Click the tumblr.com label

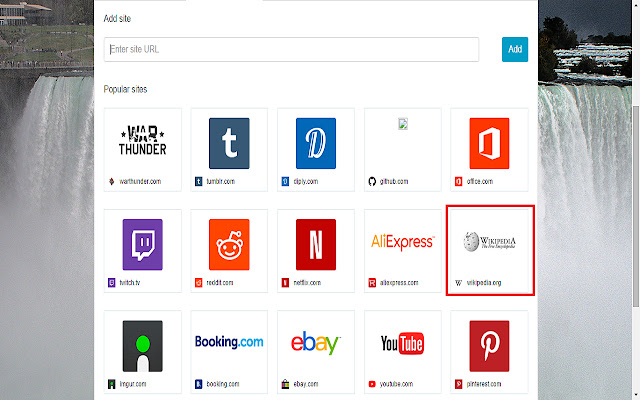click(220, 181)
